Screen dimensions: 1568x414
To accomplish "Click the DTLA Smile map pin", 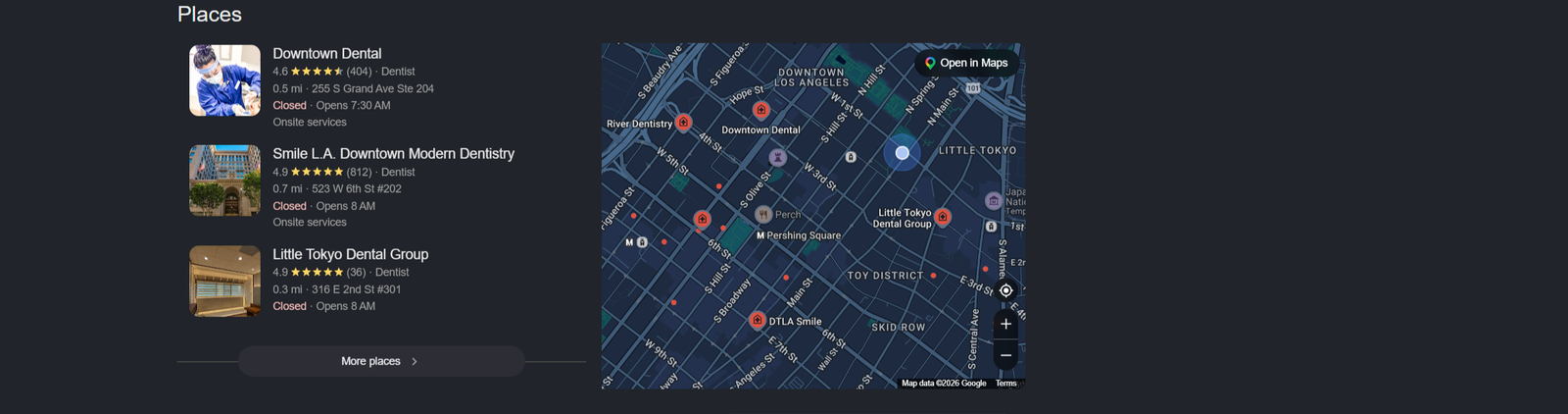I will [x=758, y=320].
